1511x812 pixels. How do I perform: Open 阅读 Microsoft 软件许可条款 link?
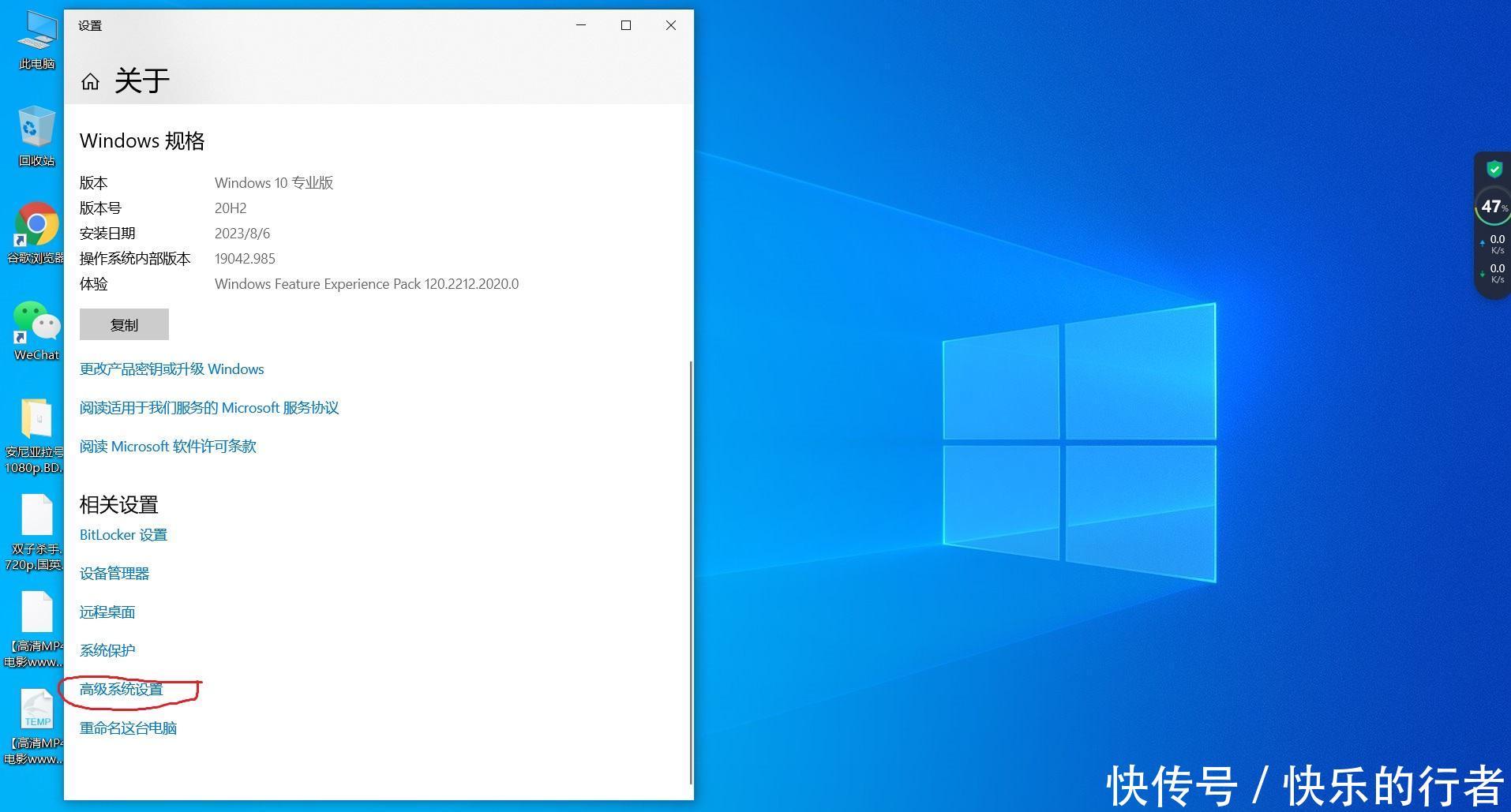point(168,446)
